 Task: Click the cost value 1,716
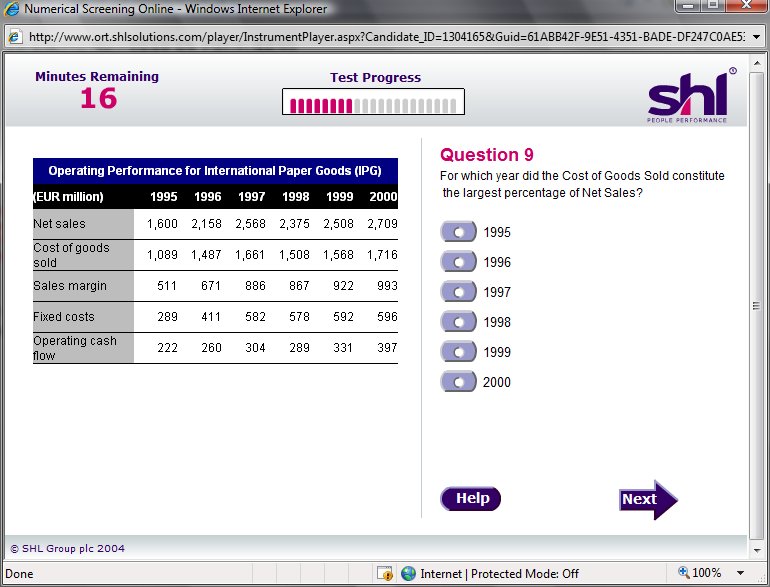point(382,255)
